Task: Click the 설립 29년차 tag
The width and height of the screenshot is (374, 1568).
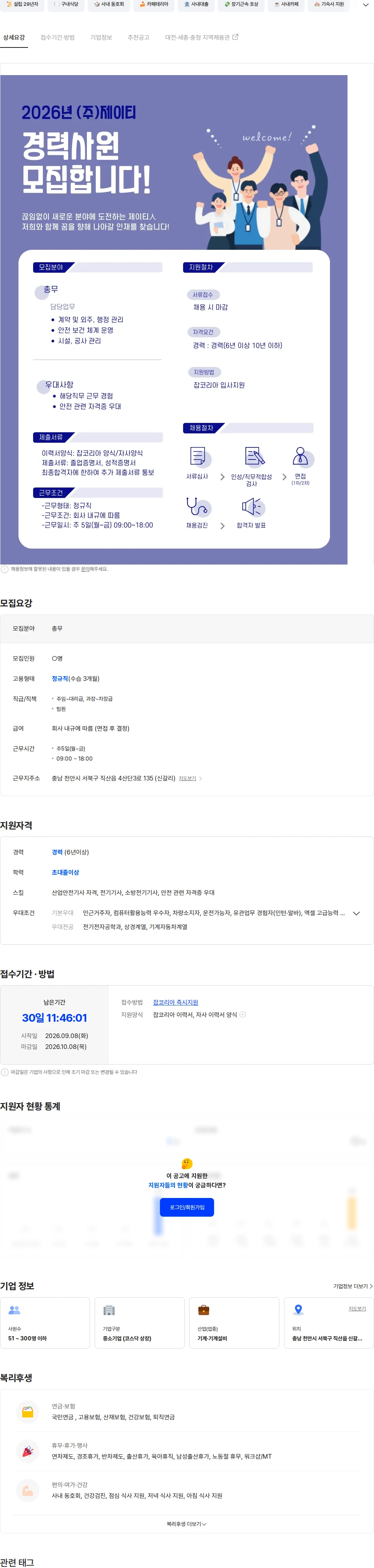Action: point(22,5)
